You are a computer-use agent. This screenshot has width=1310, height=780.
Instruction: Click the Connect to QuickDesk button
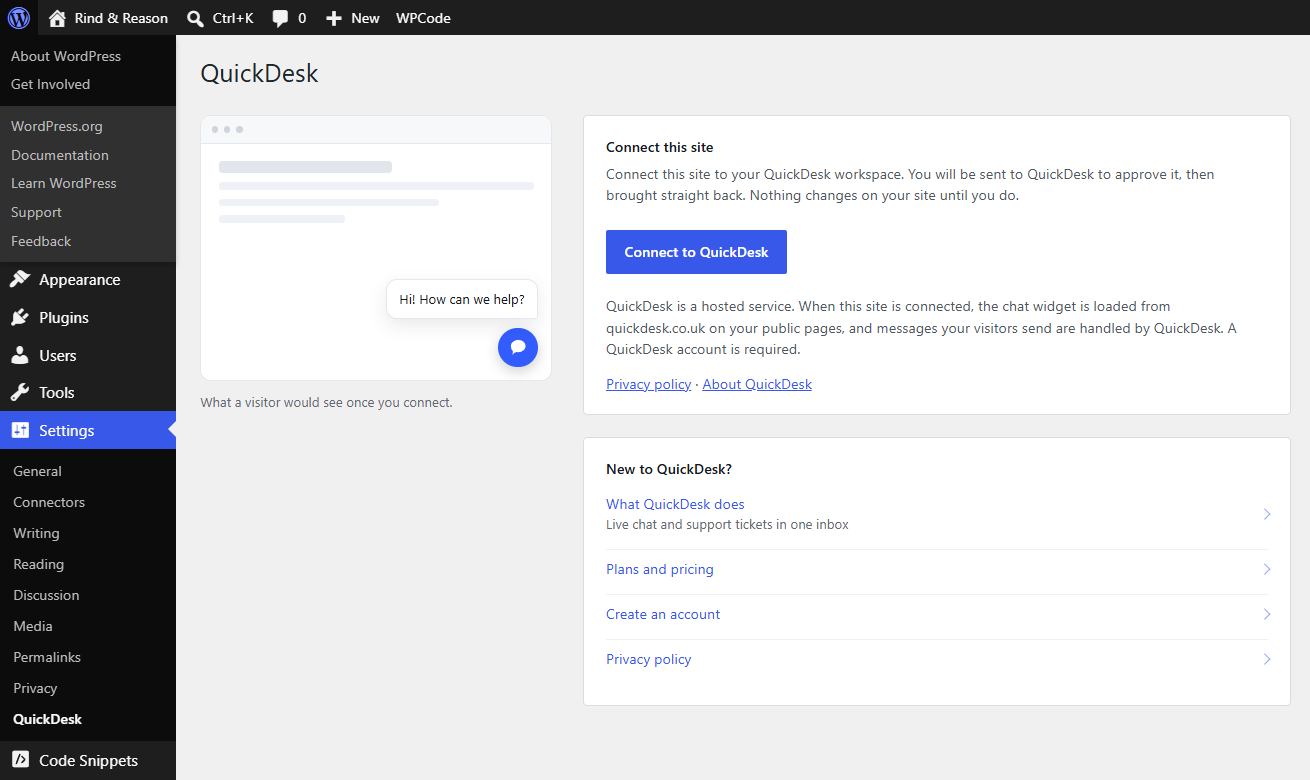[696, 252]
